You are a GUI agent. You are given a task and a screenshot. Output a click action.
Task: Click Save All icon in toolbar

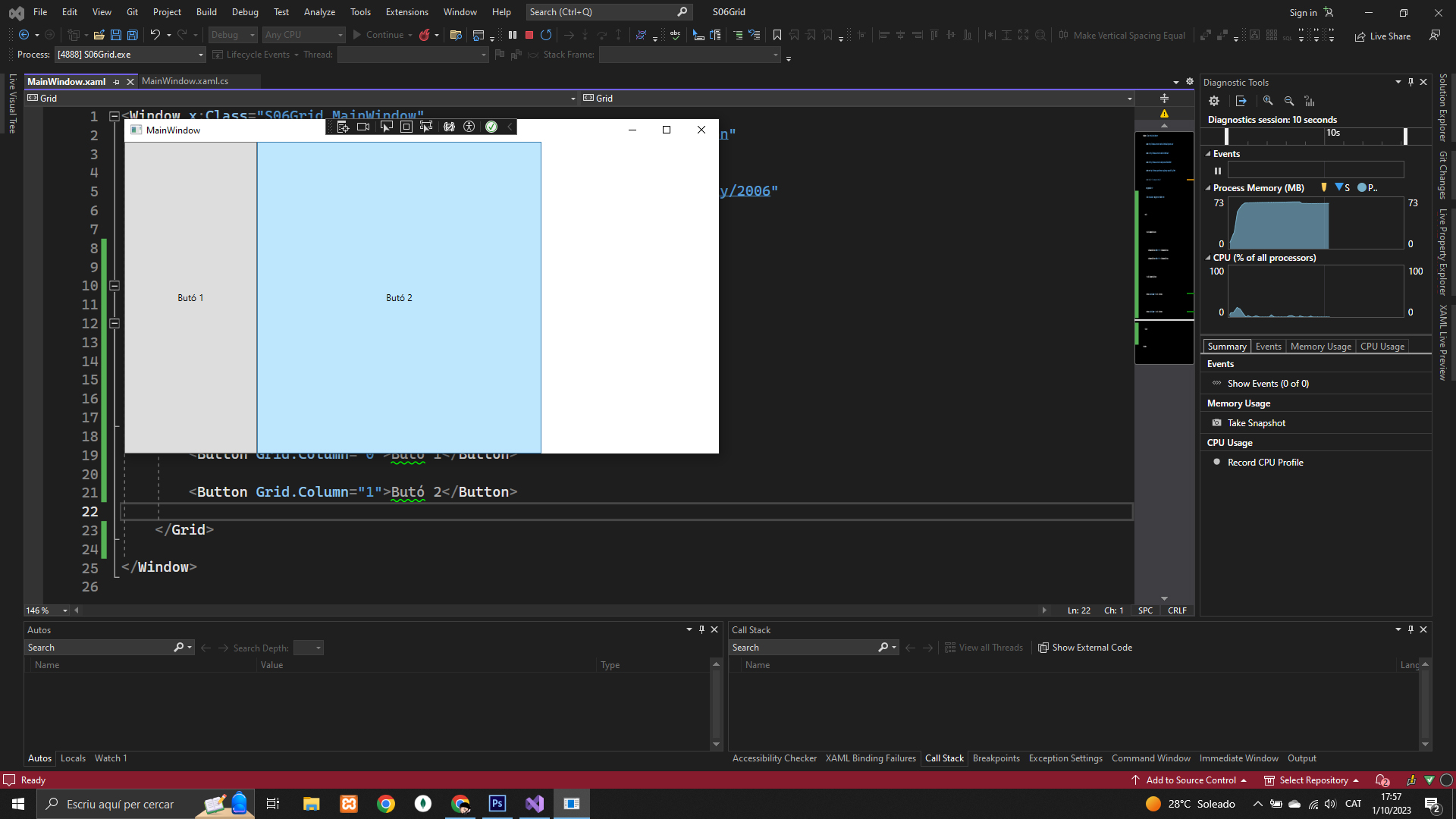[x=132, y=35]
